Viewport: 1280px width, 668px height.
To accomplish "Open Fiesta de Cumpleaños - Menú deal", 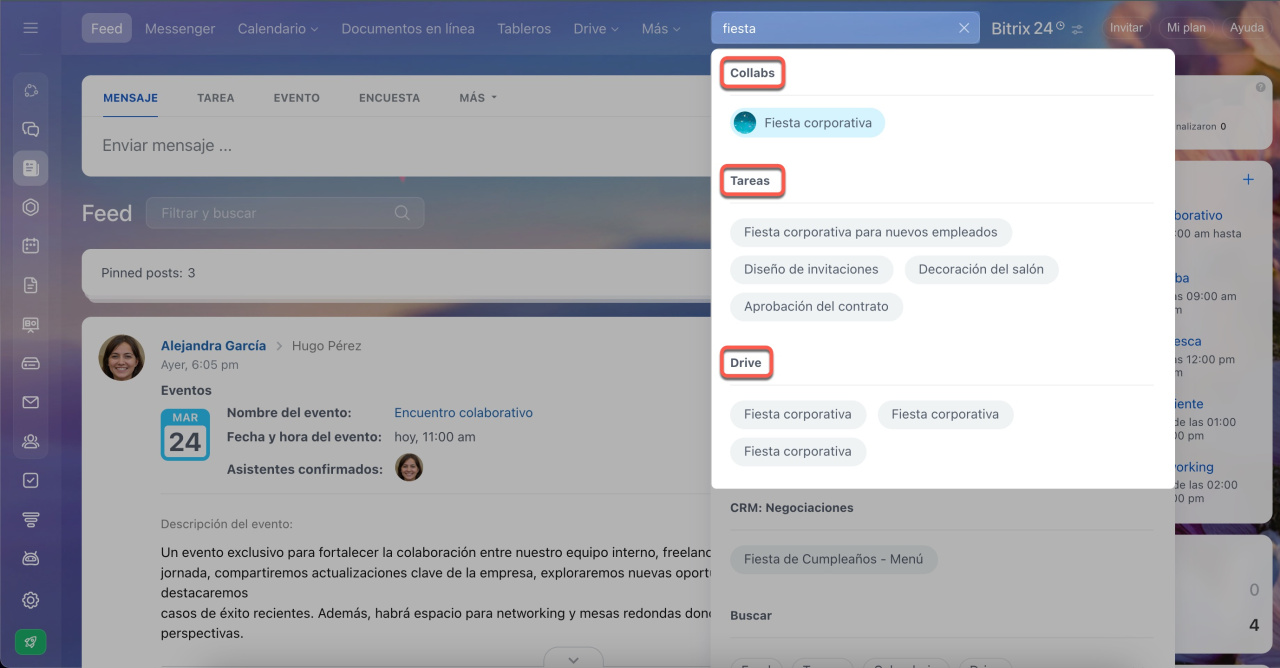I will click(x=834, y=559).
